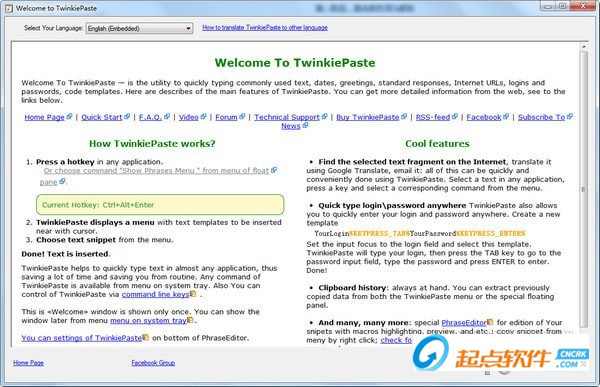Click external-link icon beside Buy TwinkiePaste
This screenshot has width=600, height=387.
[x=404, y=116]
